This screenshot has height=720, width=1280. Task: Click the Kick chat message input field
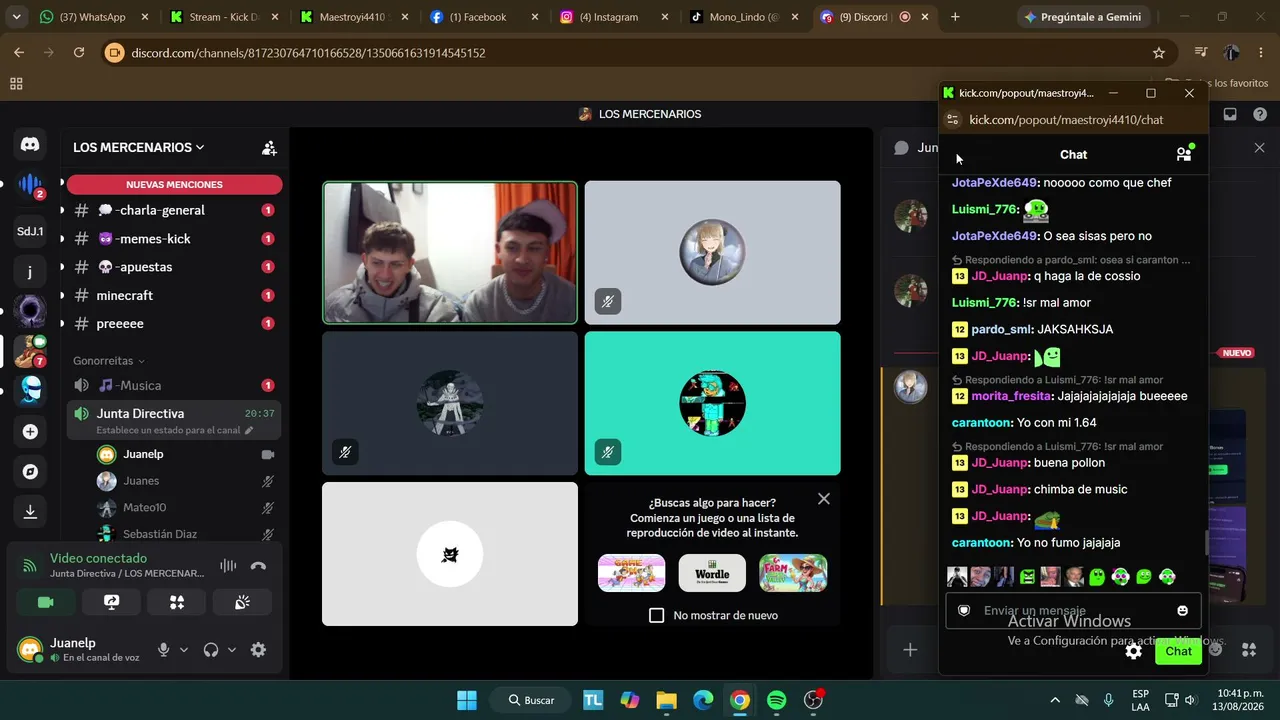click(x=1074, y=611)
